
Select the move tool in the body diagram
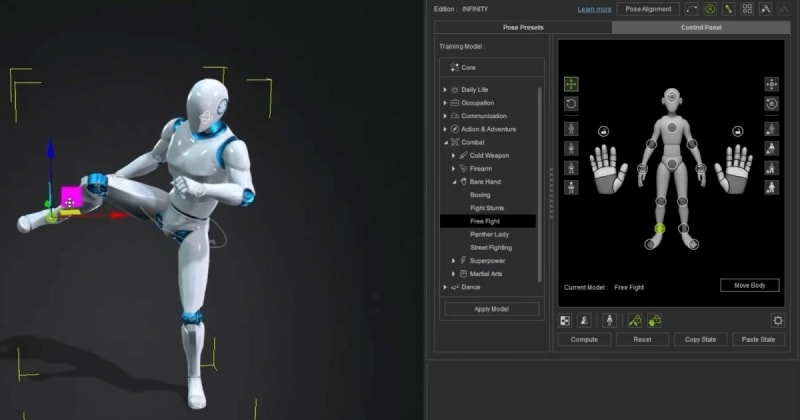click(x=571, y=85)
